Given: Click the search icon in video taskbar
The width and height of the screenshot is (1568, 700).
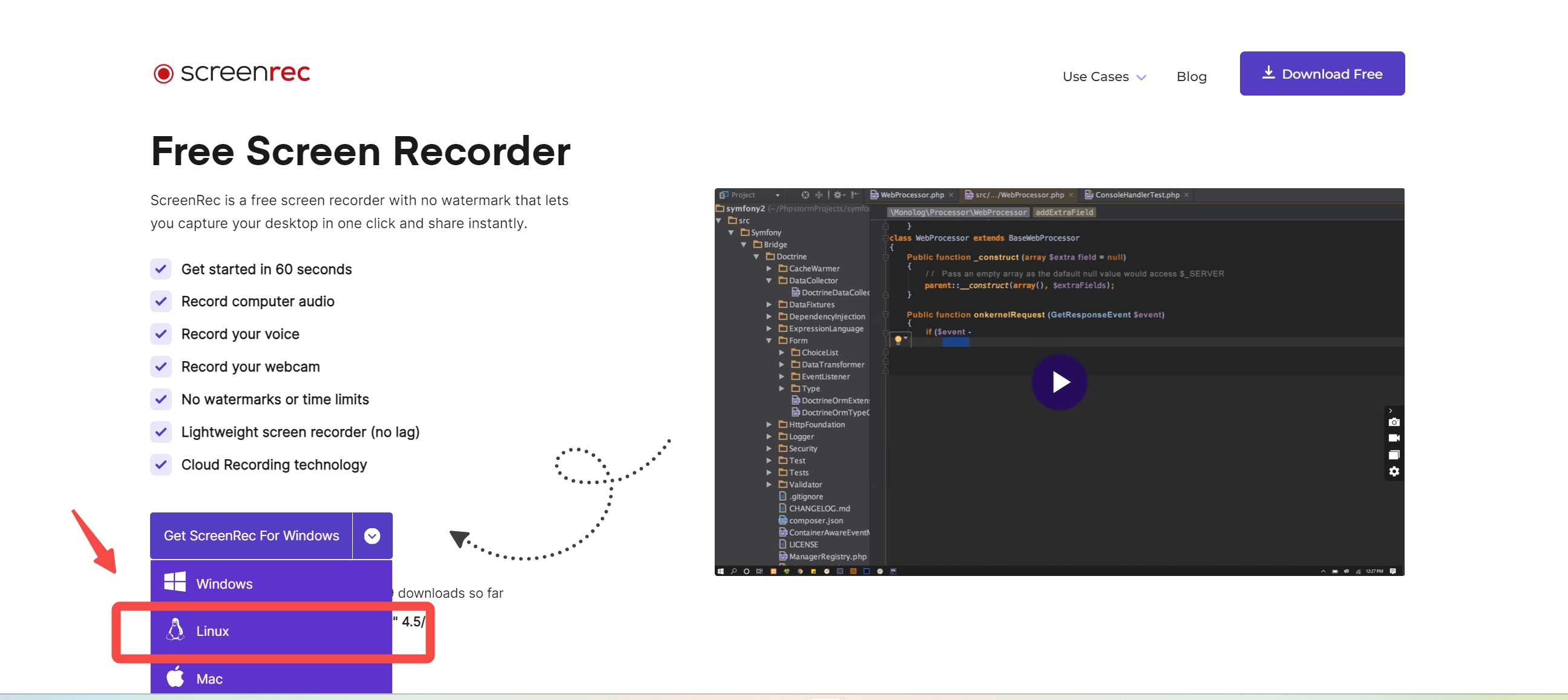Looking at the screenshot, I should [x=734, y=572].
